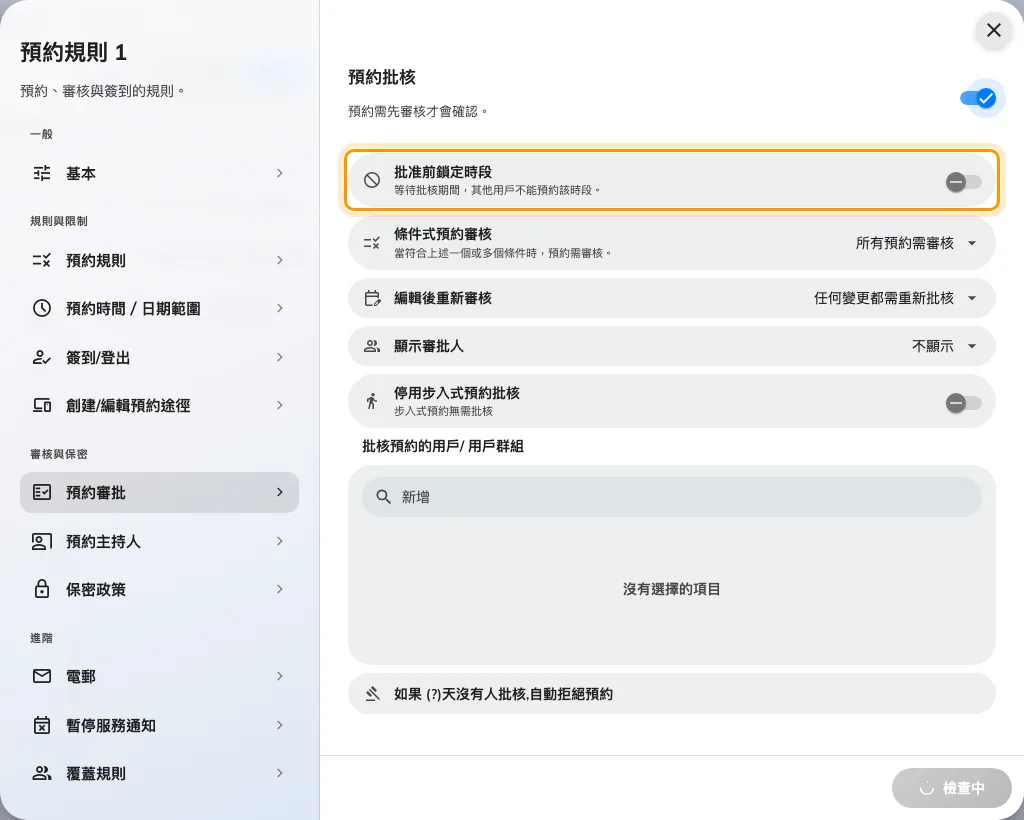The image size is (1024, 820).
Task: Open the 保密政策 section
Action: (x=159, y=589)
